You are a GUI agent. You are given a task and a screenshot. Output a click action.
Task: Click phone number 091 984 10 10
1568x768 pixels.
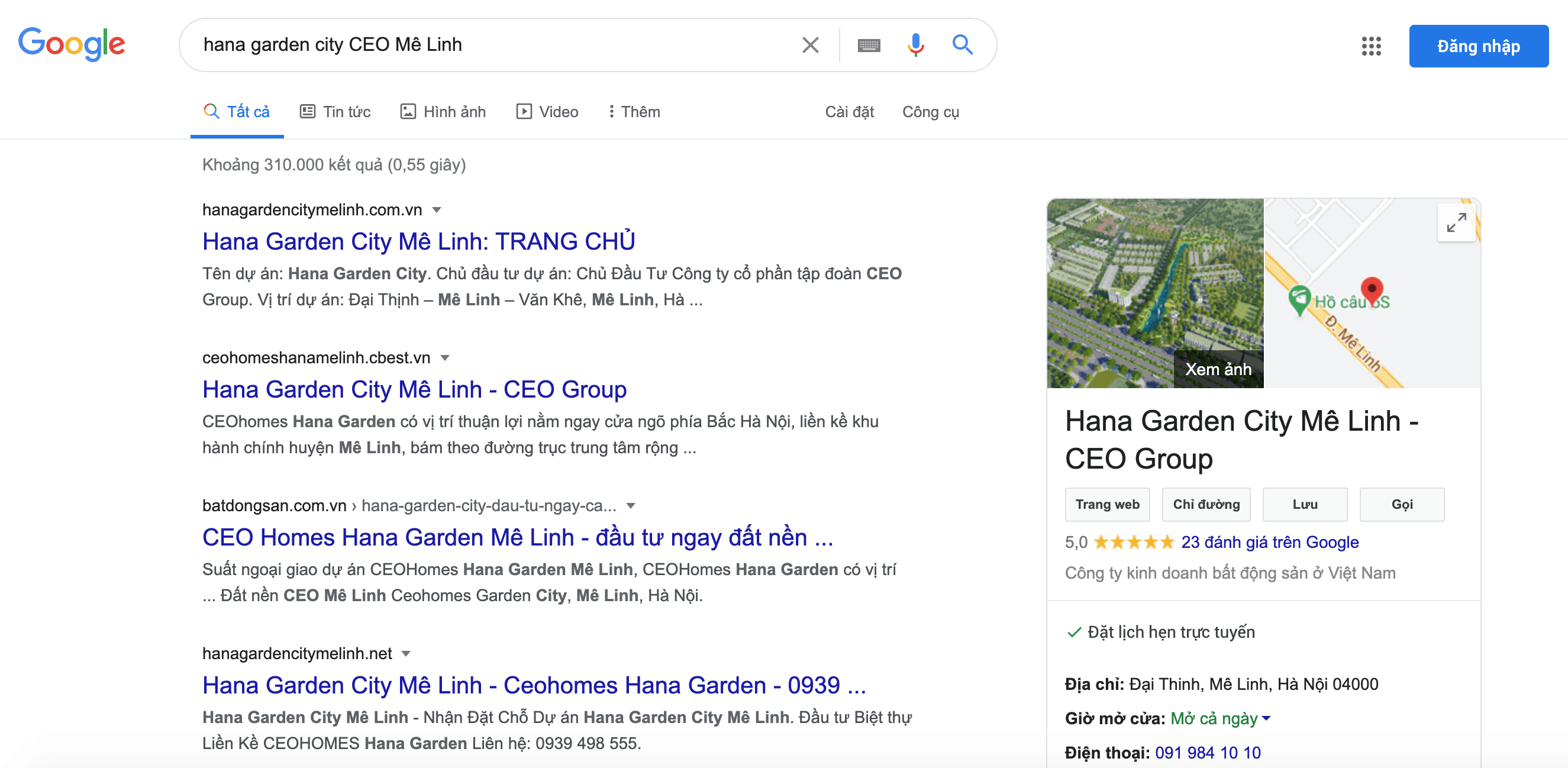(1208, 753)
